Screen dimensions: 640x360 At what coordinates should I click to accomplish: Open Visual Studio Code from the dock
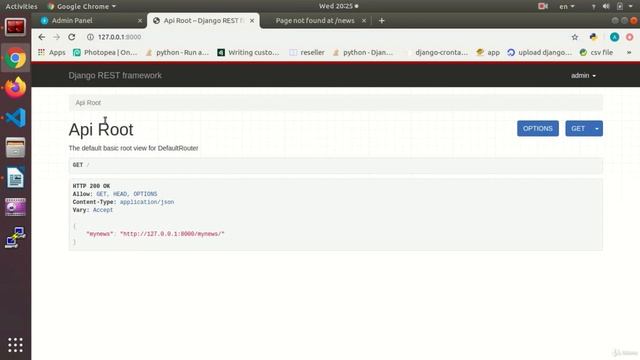pyautogui.click(x=16, y=118)
